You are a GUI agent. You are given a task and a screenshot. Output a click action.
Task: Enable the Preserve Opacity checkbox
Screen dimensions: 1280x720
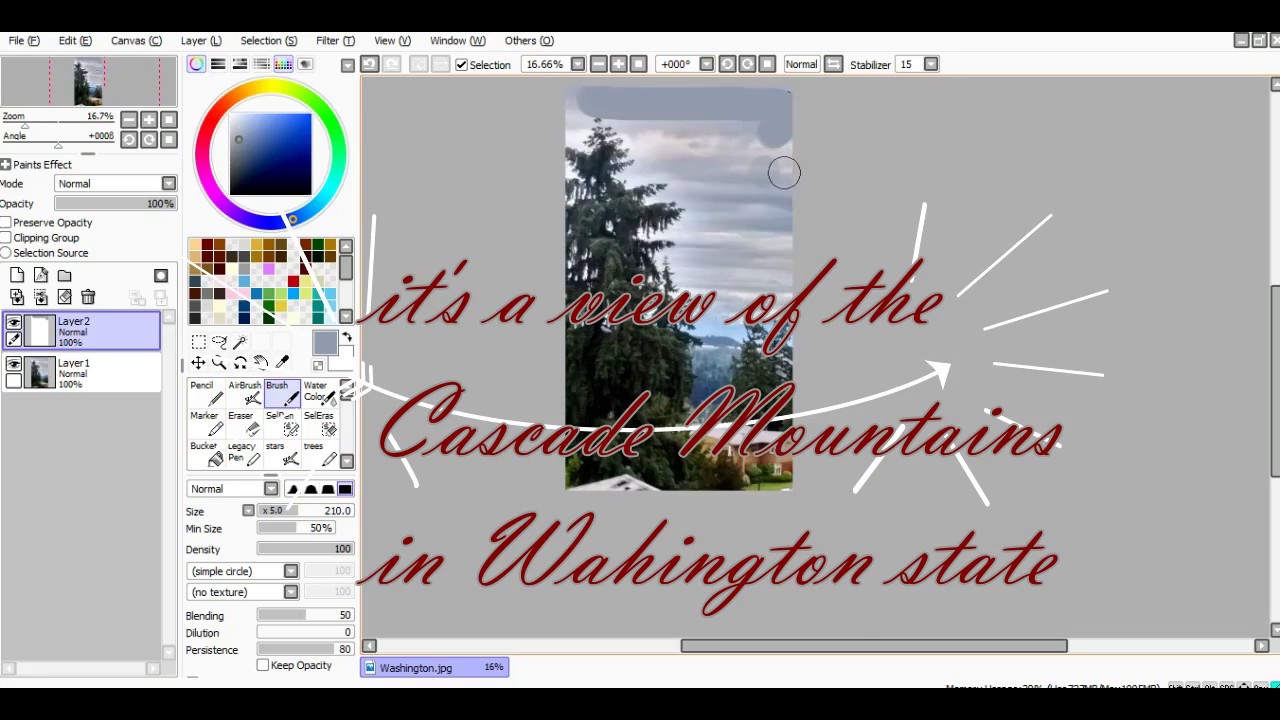tap(6, 222)
